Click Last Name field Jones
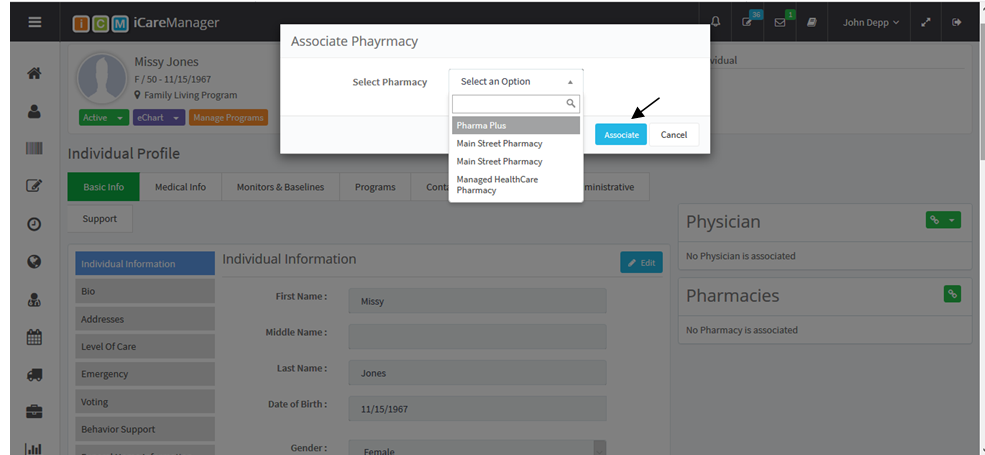Screen dimensions: 985x455 point(477,373)
